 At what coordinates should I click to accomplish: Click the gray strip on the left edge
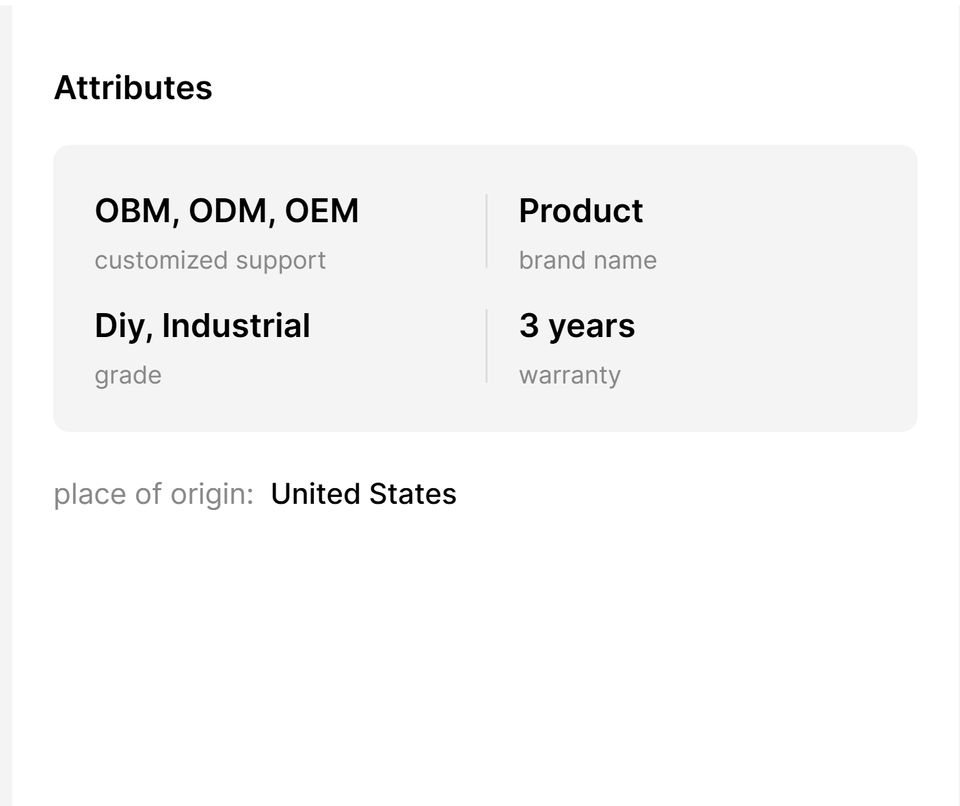tap(5, 400)
